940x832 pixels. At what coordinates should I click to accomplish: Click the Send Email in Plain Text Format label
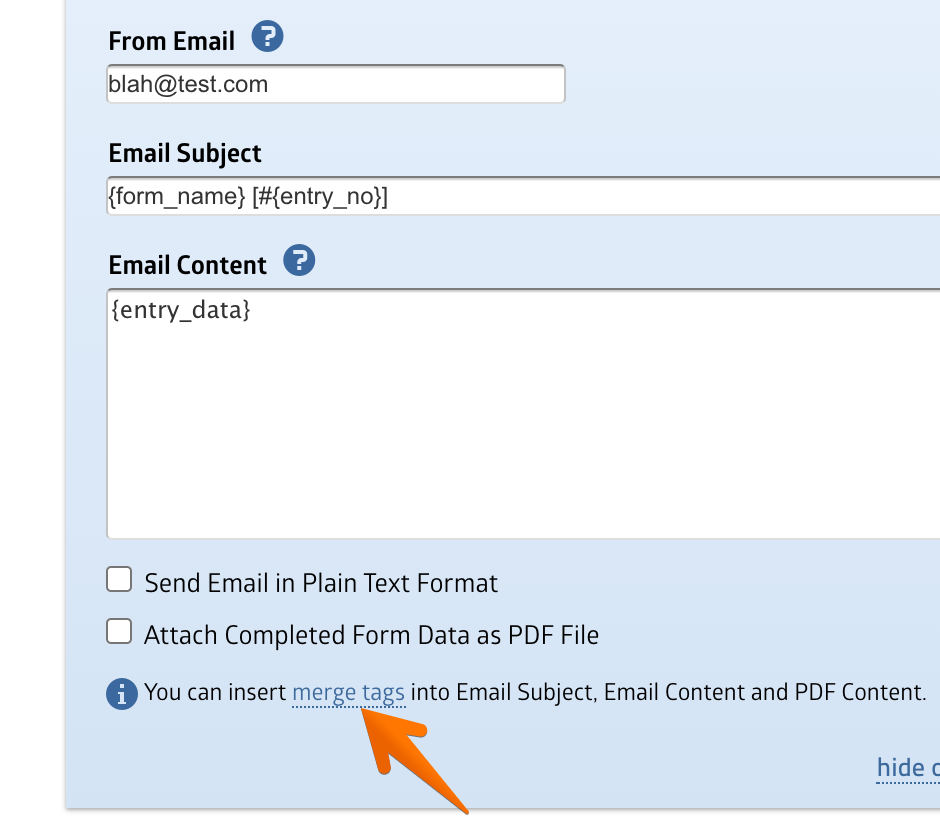click(321, 583)
